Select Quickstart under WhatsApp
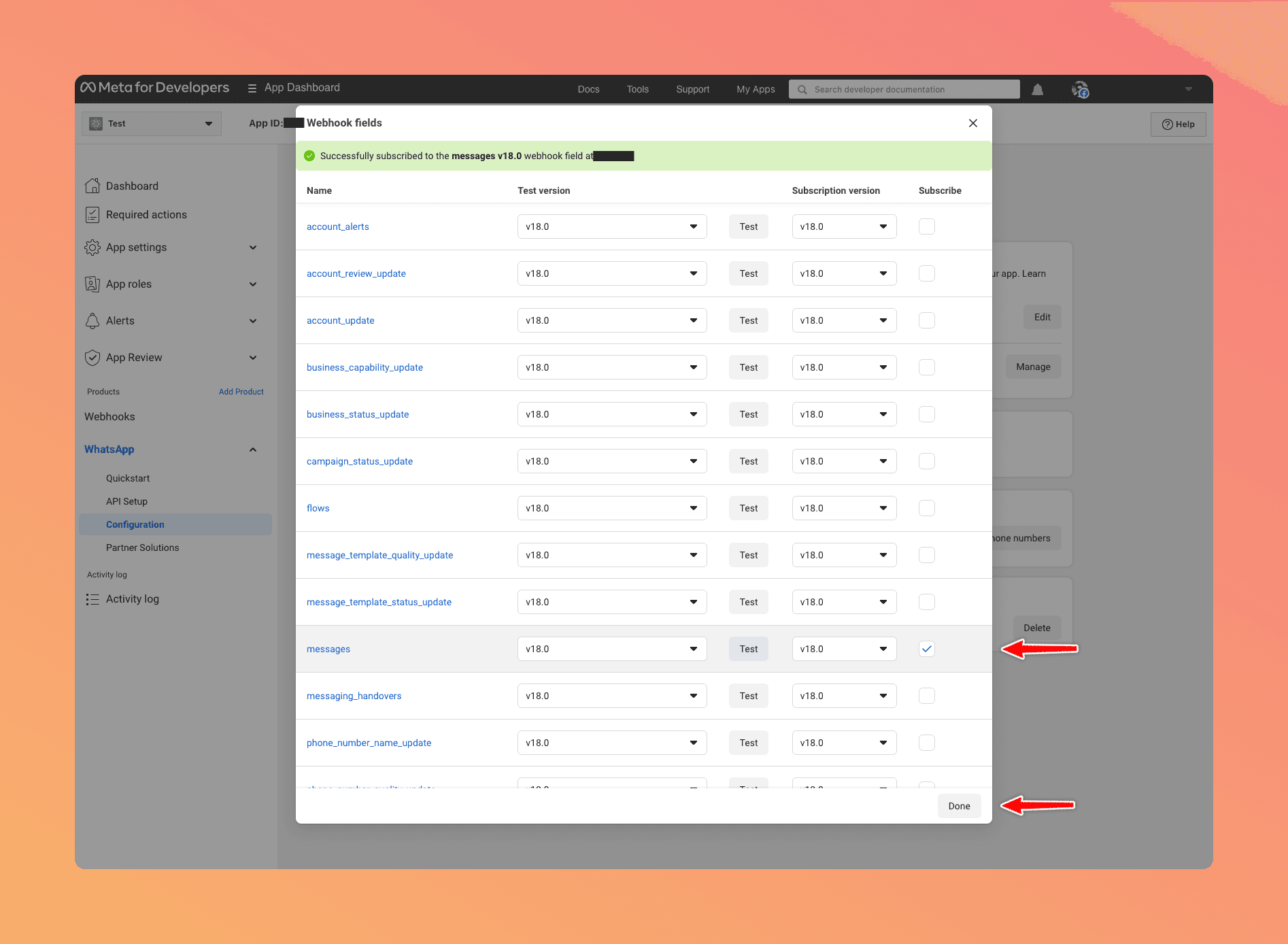The height and width of the screenshot is (944, 1288). (128, 478)
